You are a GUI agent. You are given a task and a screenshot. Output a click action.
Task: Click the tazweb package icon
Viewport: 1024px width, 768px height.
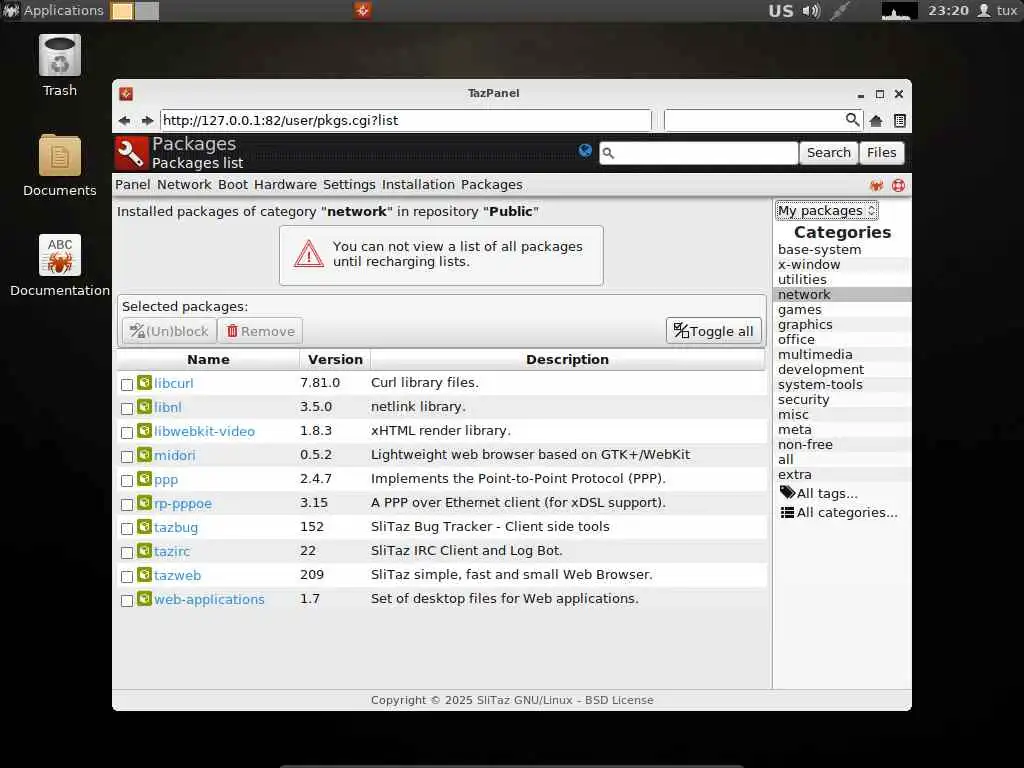pyautogui.click(x=144, y=575)
